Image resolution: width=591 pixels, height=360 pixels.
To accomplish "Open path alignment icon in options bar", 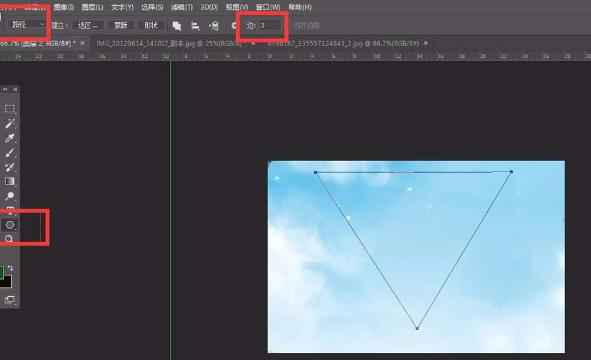I will [195, 26].
